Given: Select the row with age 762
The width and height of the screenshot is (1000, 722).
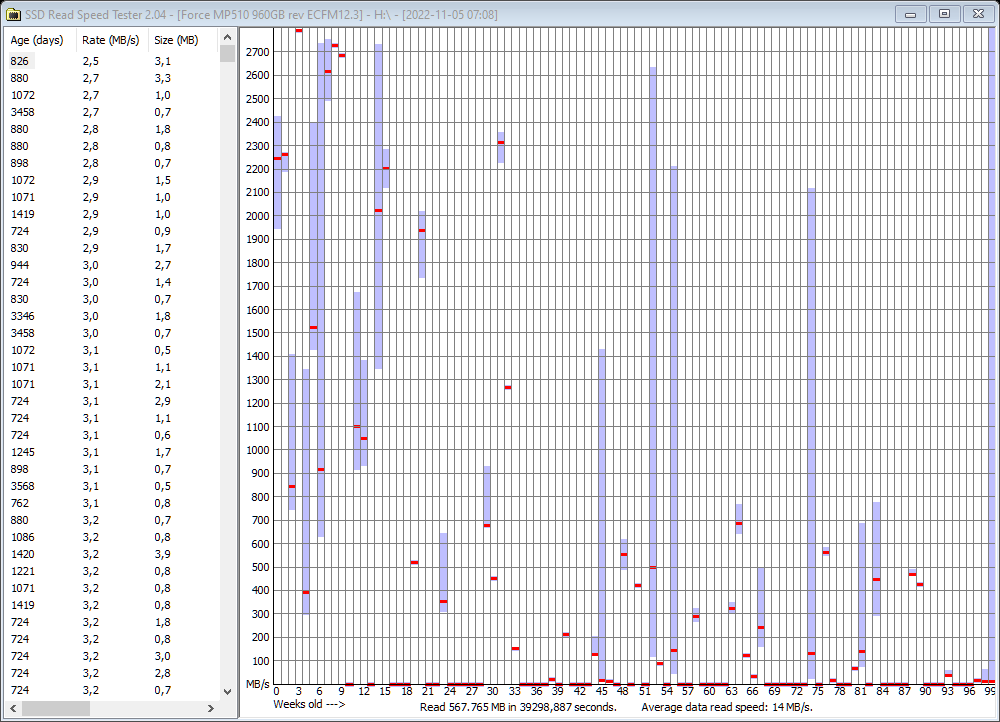Looking at the screenshot, I should pos(112,503).
